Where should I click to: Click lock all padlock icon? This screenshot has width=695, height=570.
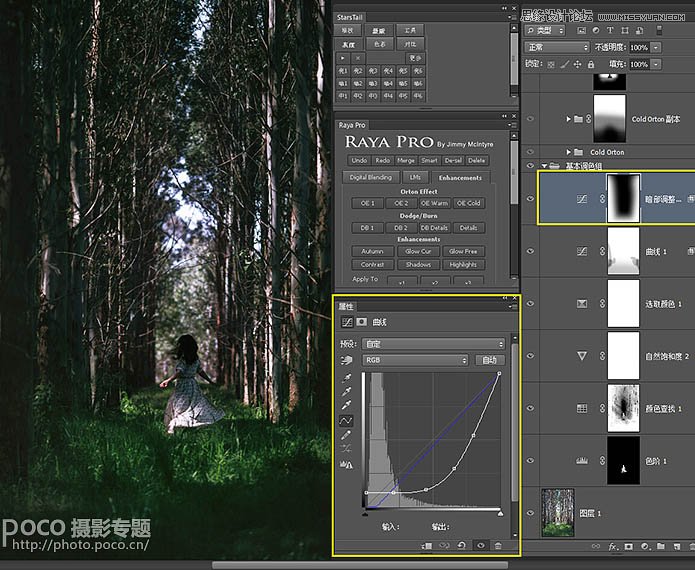click(591, 64)
